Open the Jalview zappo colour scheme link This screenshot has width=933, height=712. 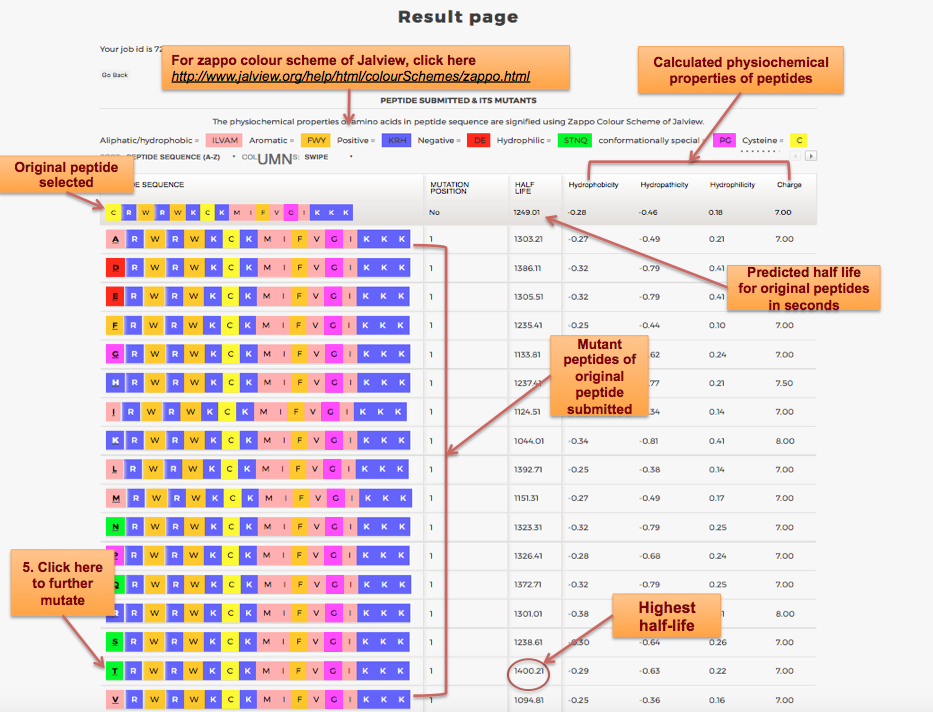coord(350,76)
